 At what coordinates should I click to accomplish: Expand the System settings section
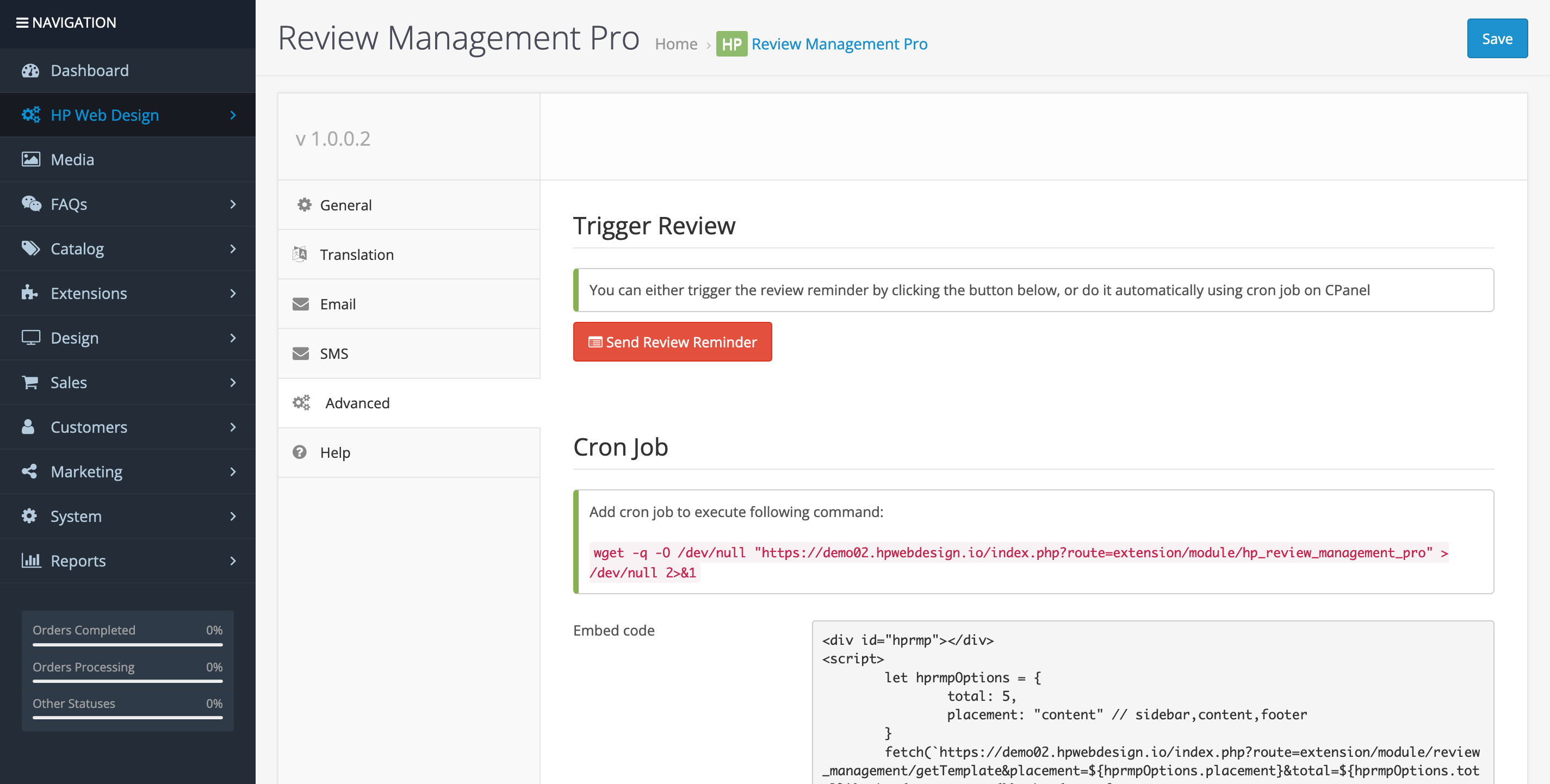(233, 515)
